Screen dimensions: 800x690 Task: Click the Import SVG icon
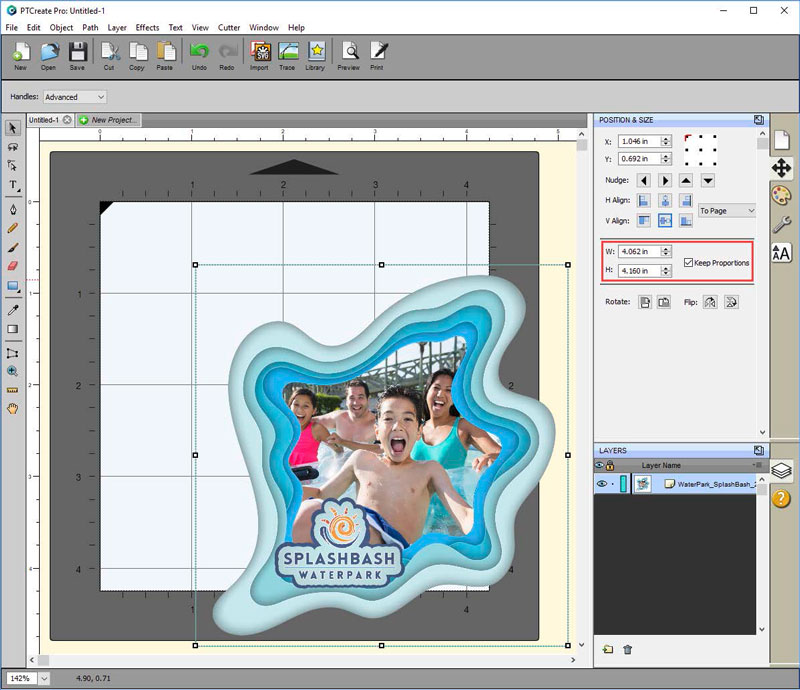(259, 56)
